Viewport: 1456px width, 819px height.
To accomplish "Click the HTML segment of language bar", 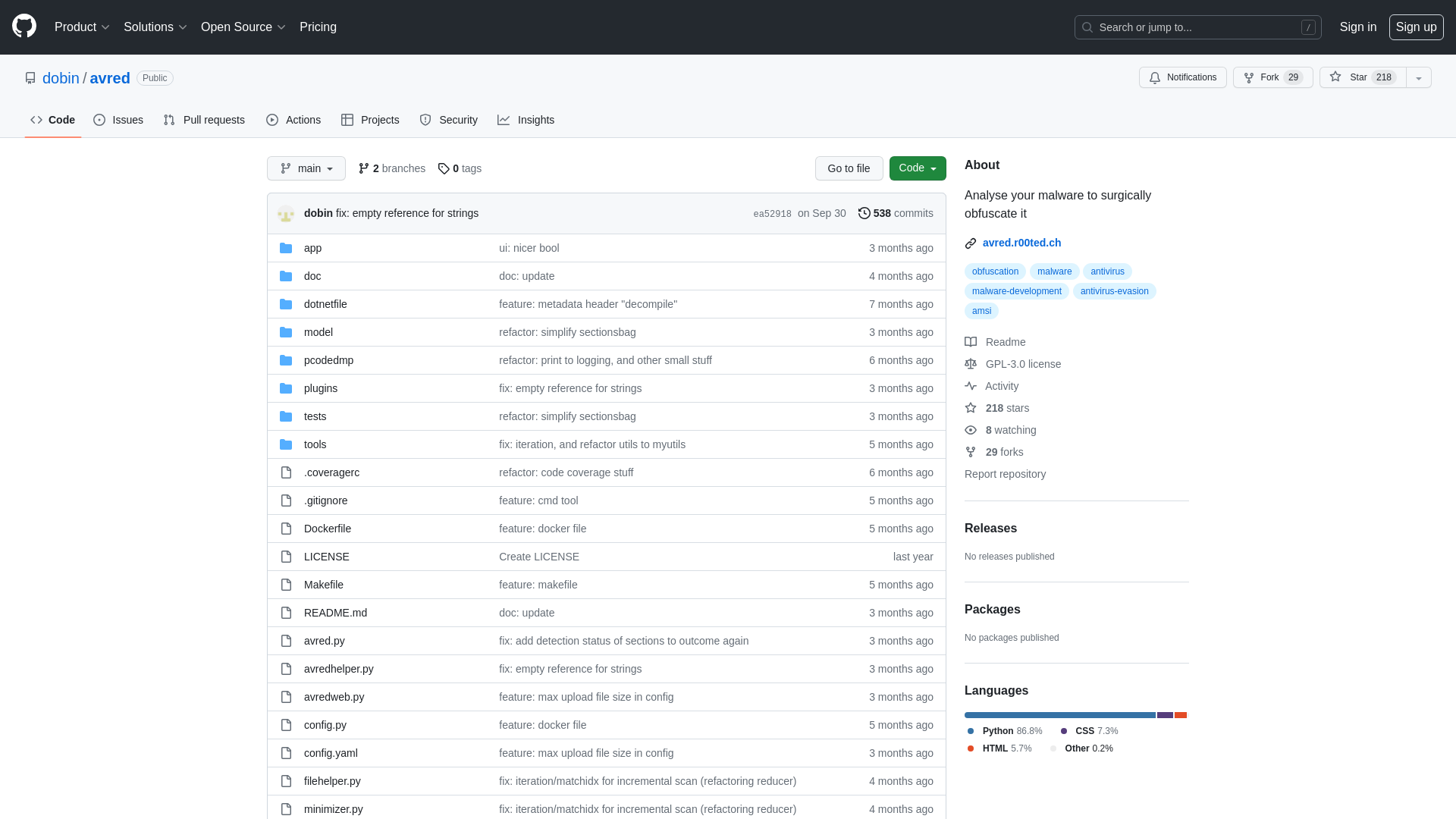I will pyautogui.click(x=1180, y=715).
